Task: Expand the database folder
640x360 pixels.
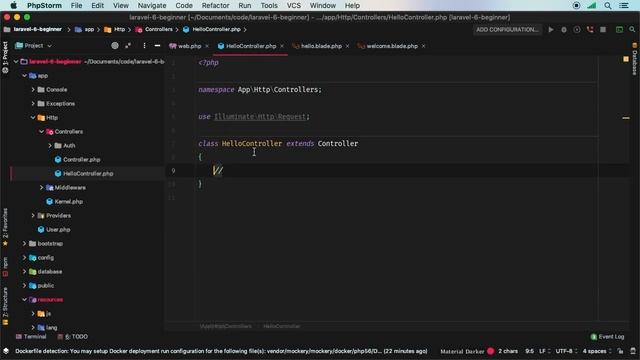Action: (x=24, y=271)
